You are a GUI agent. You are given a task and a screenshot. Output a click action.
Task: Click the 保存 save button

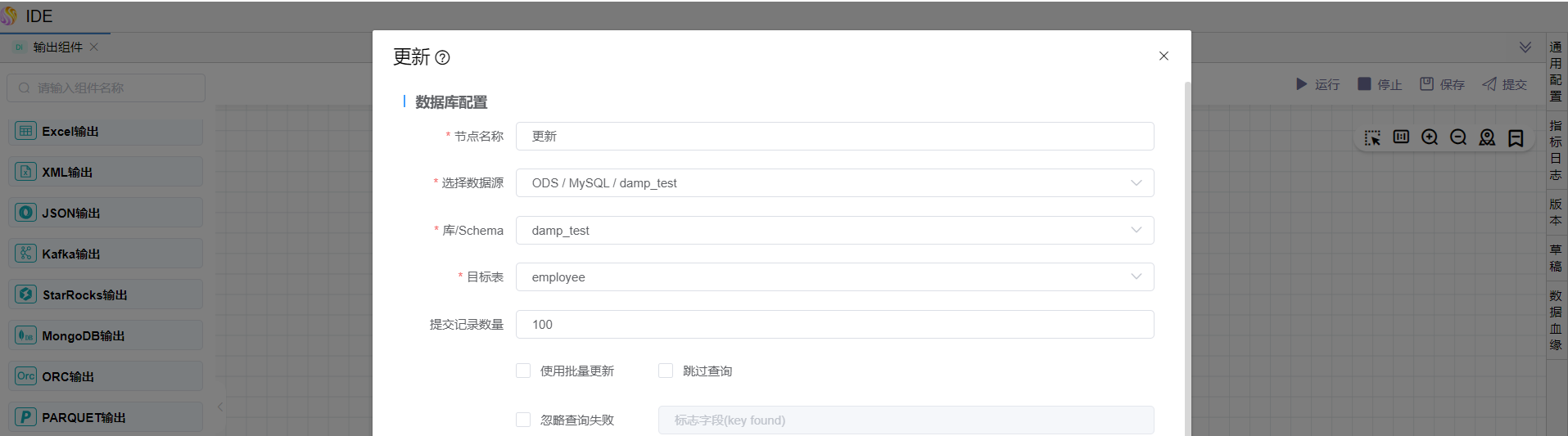[1442, 84]
